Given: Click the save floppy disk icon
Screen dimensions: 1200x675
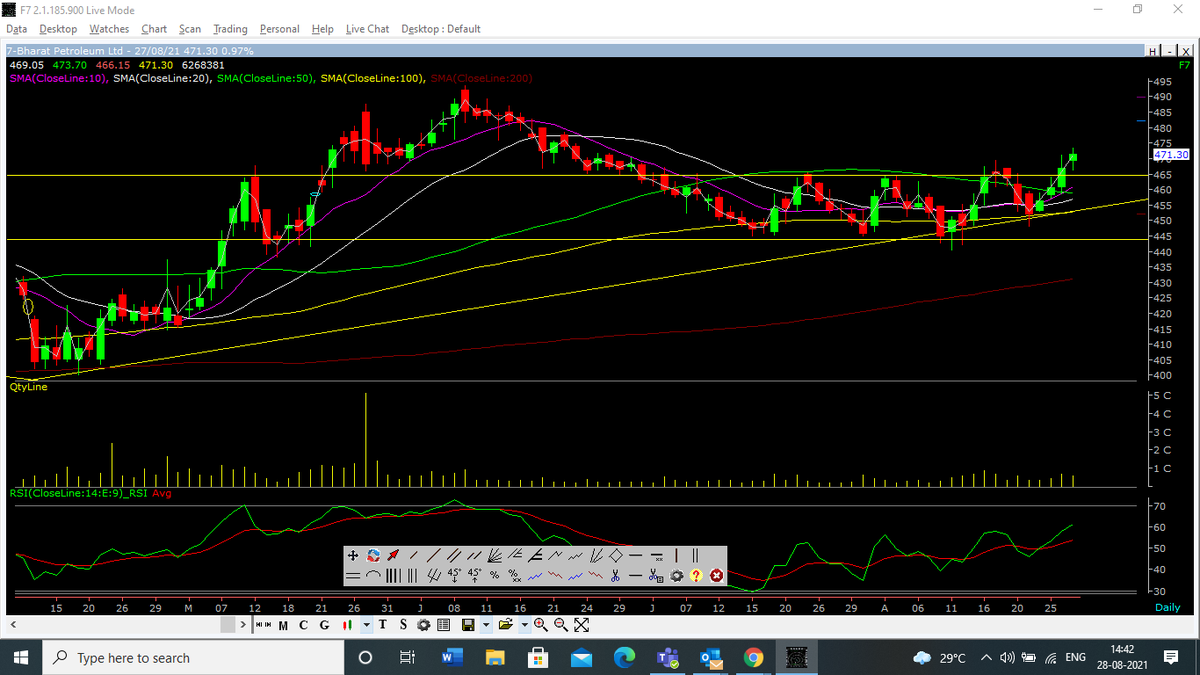Looking at the screenshot, I should point(468,626).
